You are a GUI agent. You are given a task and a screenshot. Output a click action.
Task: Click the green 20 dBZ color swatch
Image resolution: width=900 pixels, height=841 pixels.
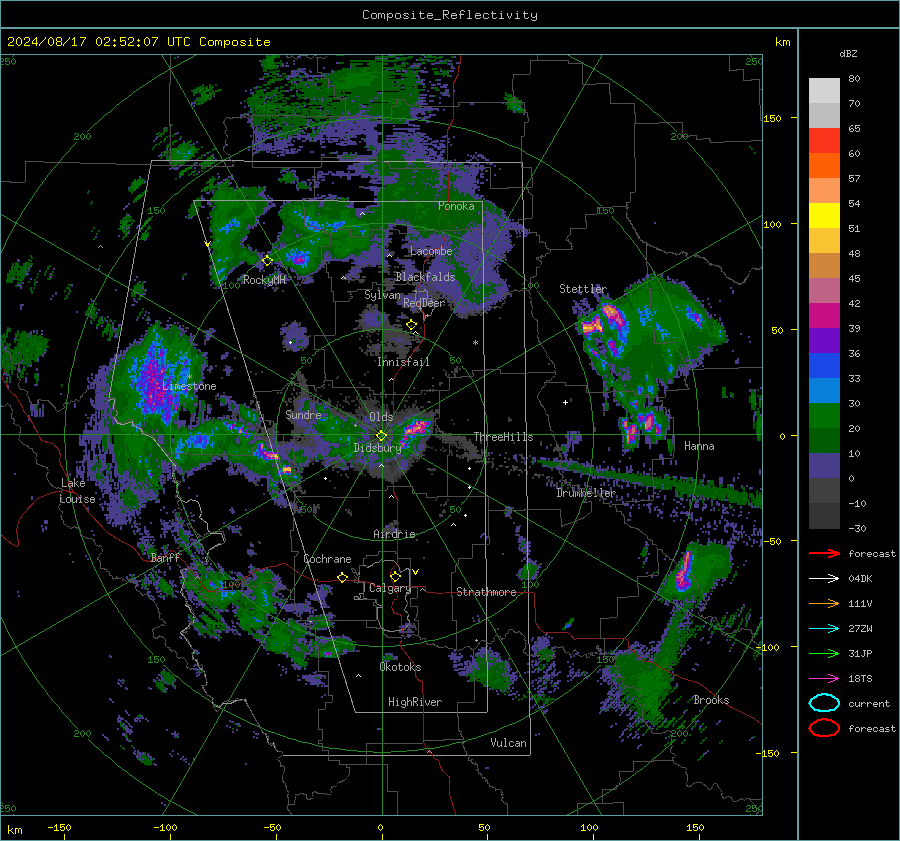pos(824,416)
